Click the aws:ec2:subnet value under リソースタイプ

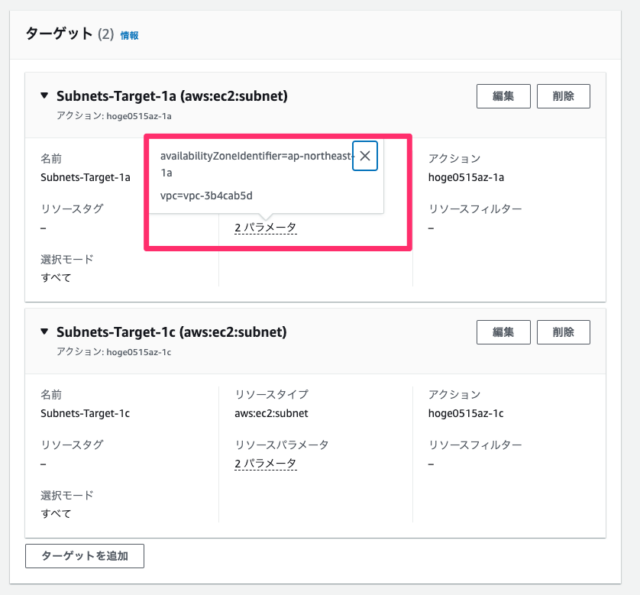tap(271, 413)
